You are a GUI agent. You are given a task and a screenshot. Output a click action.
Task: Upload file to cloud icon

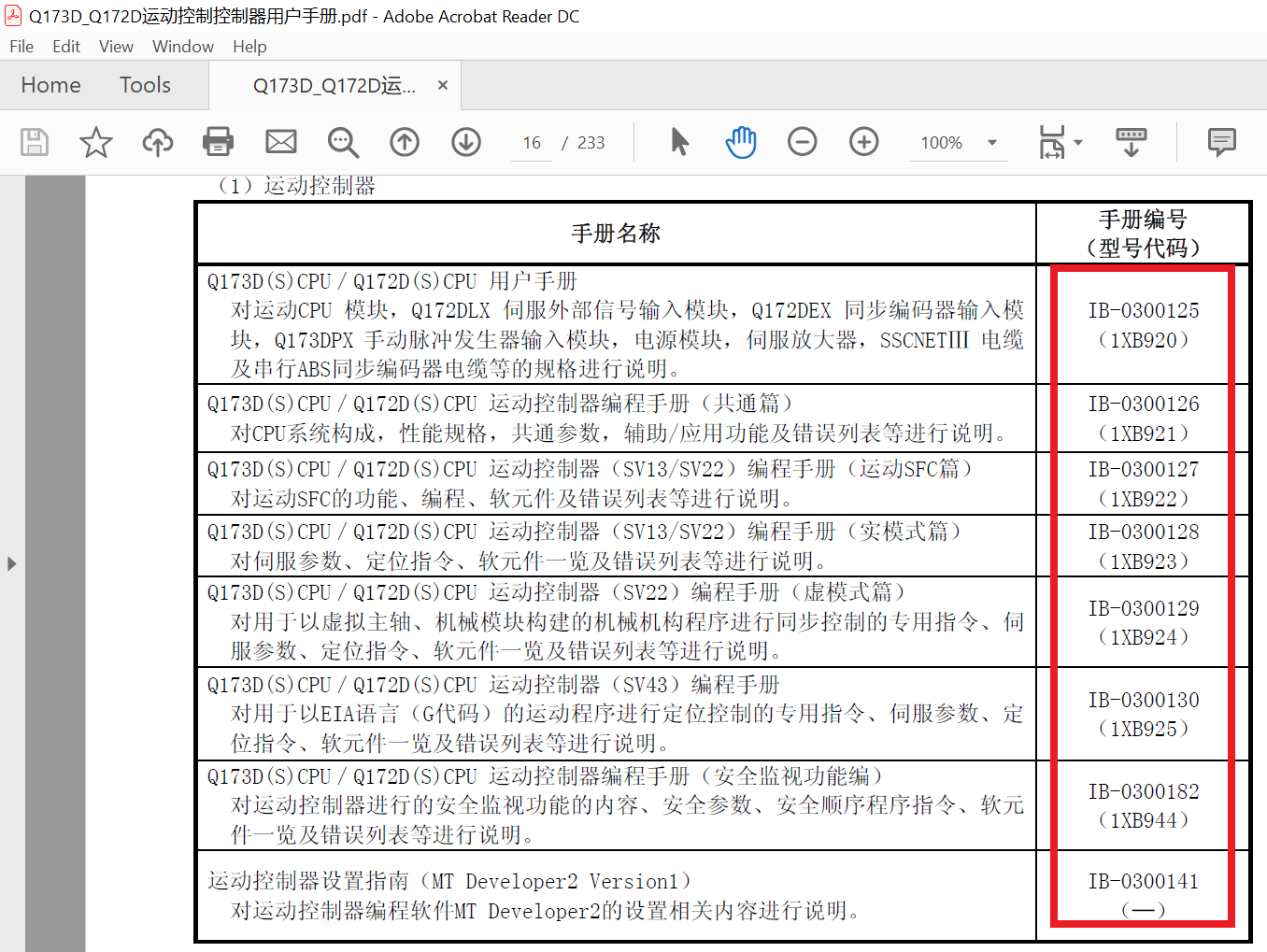click(157, 142)
